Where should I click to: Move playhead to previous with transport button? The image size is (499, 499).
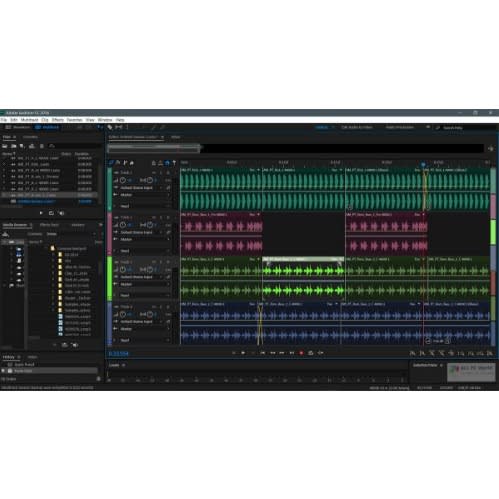coord(263,353)
